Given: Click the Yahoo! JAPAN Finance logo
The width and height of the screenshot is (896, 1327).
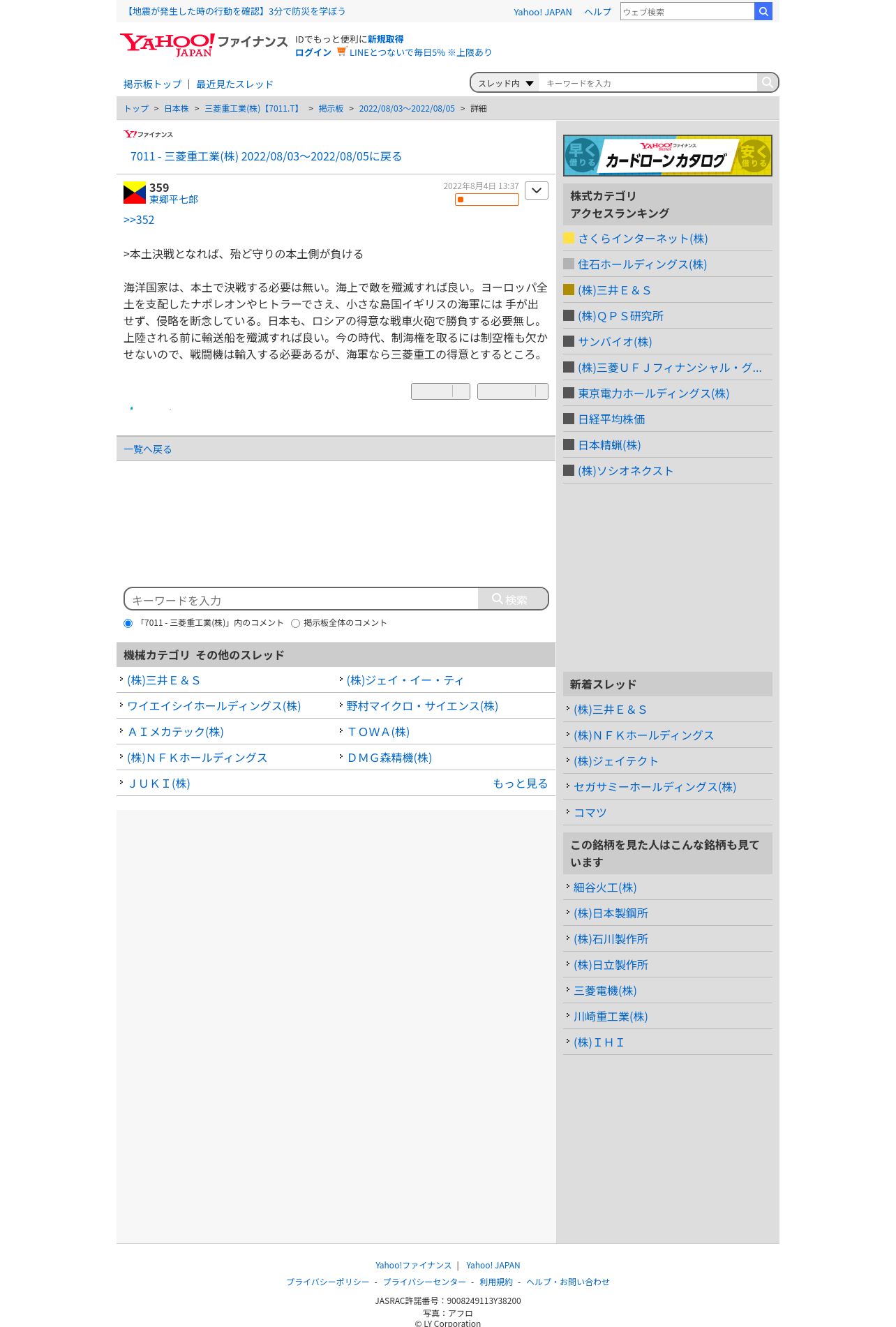Looking at the screenshot, I should [203, 45].
